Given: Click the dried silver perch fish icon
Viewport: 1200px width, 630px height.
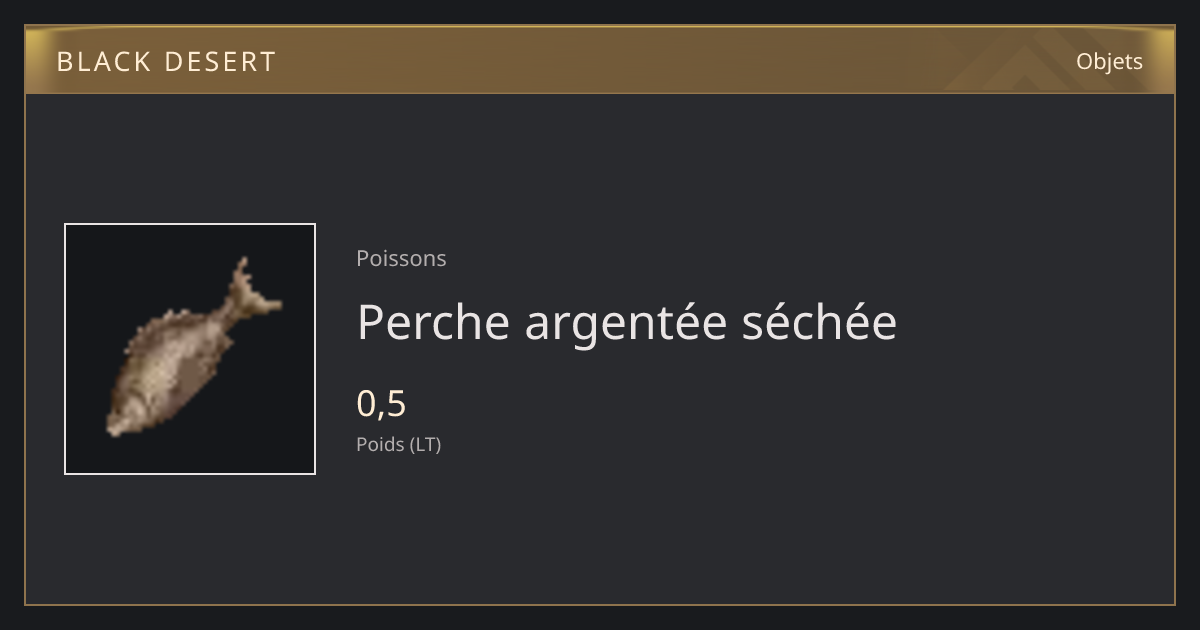Looking at the screenshot, I should tap(193, 347).
